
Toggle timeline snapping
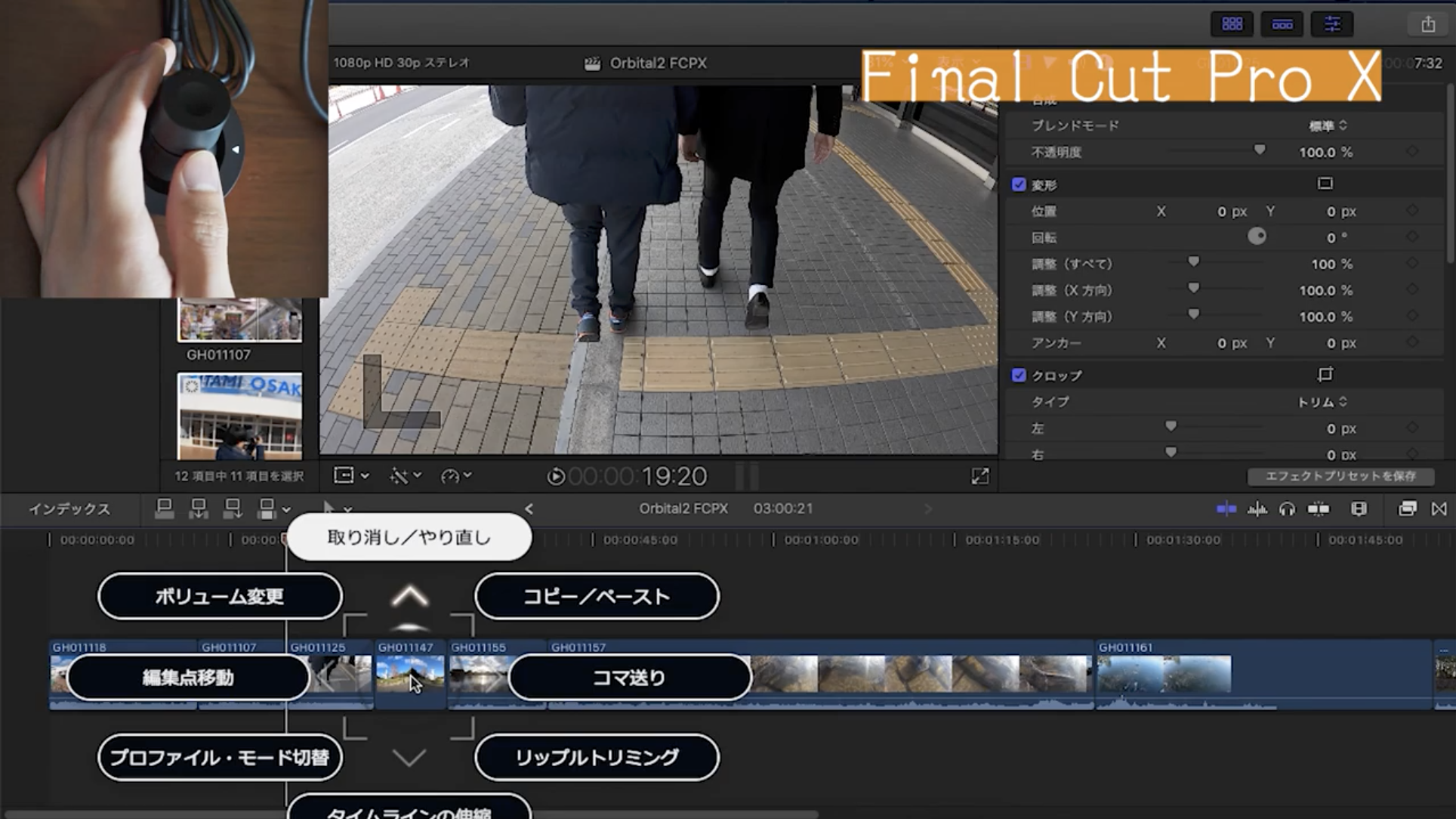point(1319,509)
